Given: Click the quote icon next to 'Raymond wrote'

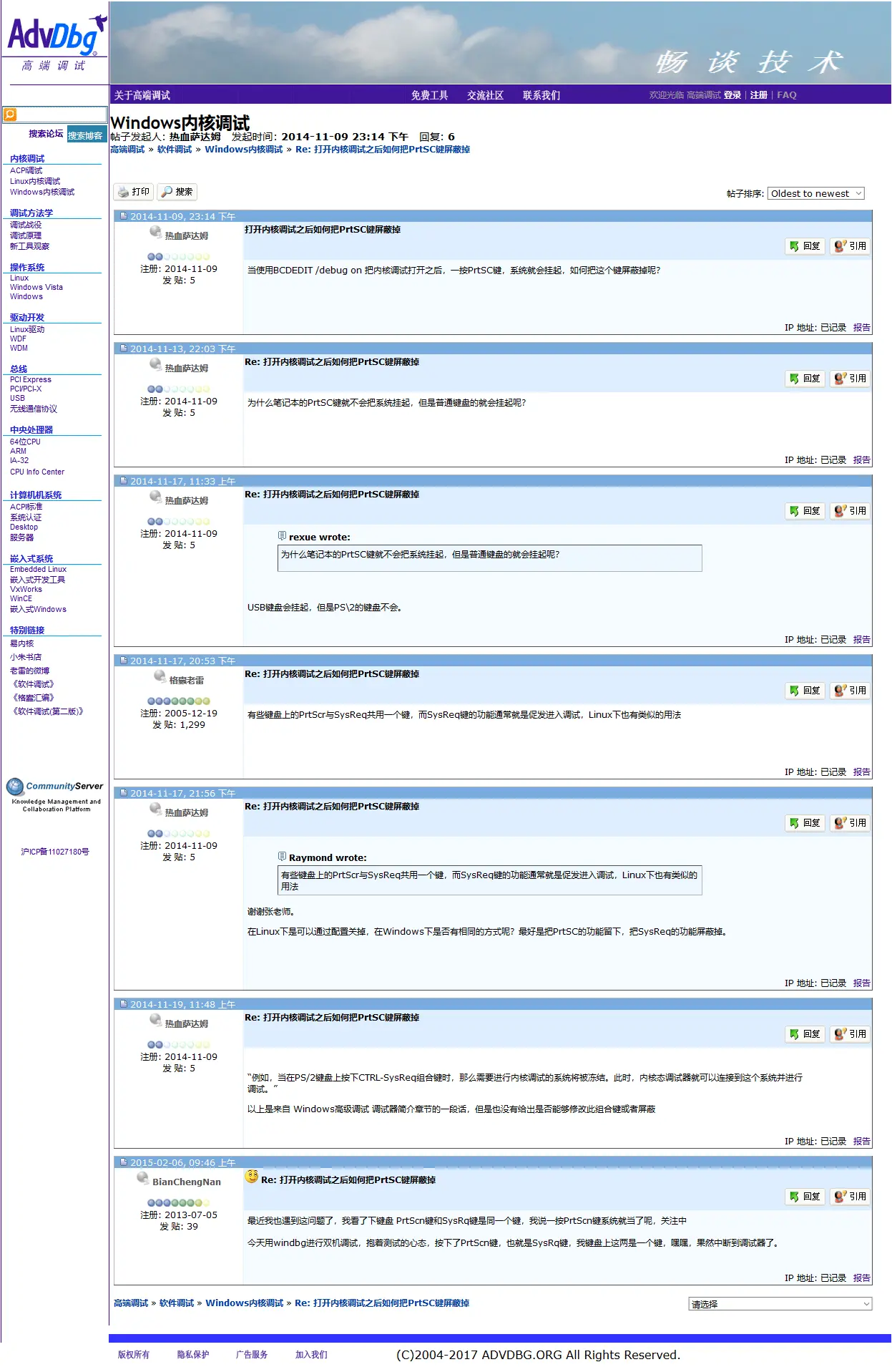Looking at the screenshot, I should (x=282, y=857).
